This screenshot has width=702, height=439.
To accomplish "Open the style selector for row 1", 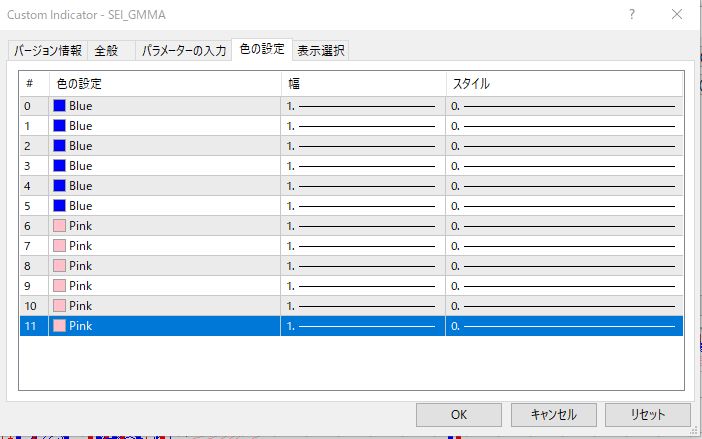I will (x=565, y=126).
